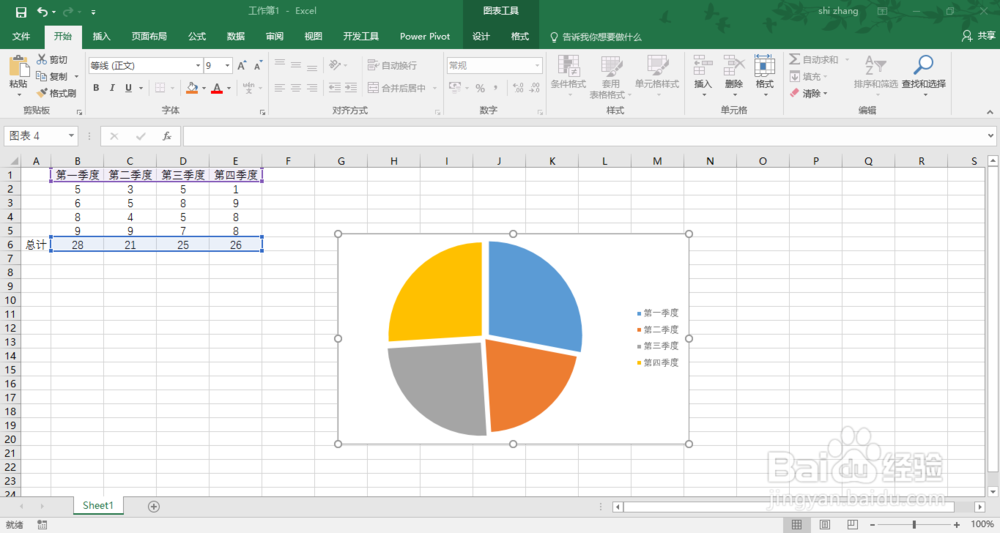The height and width of the screenshot is (533, 1000).
Task: Expand the formula bar chevron
Action: (x=990, y=136)
